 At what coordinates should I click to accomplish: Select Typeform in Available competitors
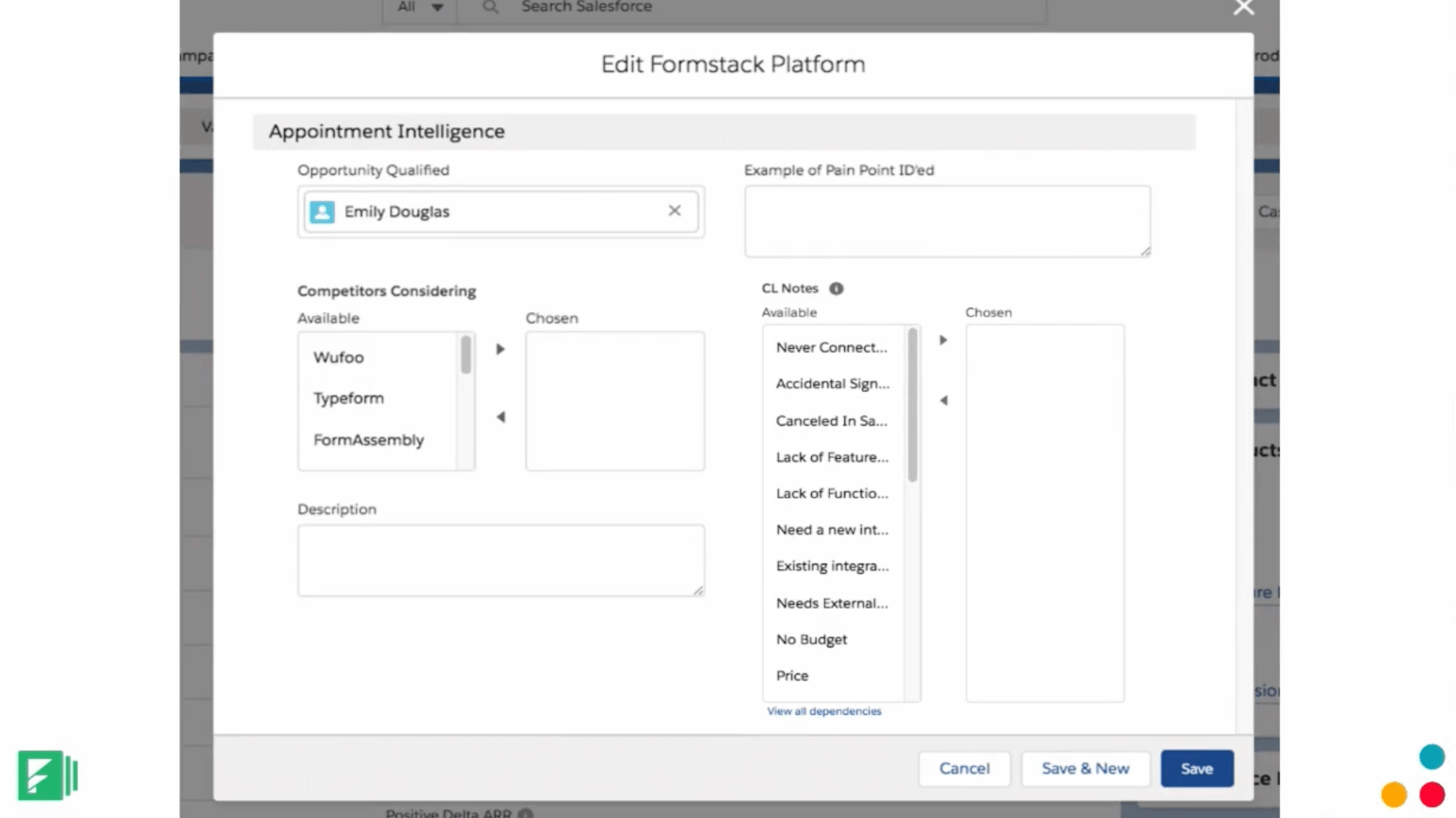(377, 398)
